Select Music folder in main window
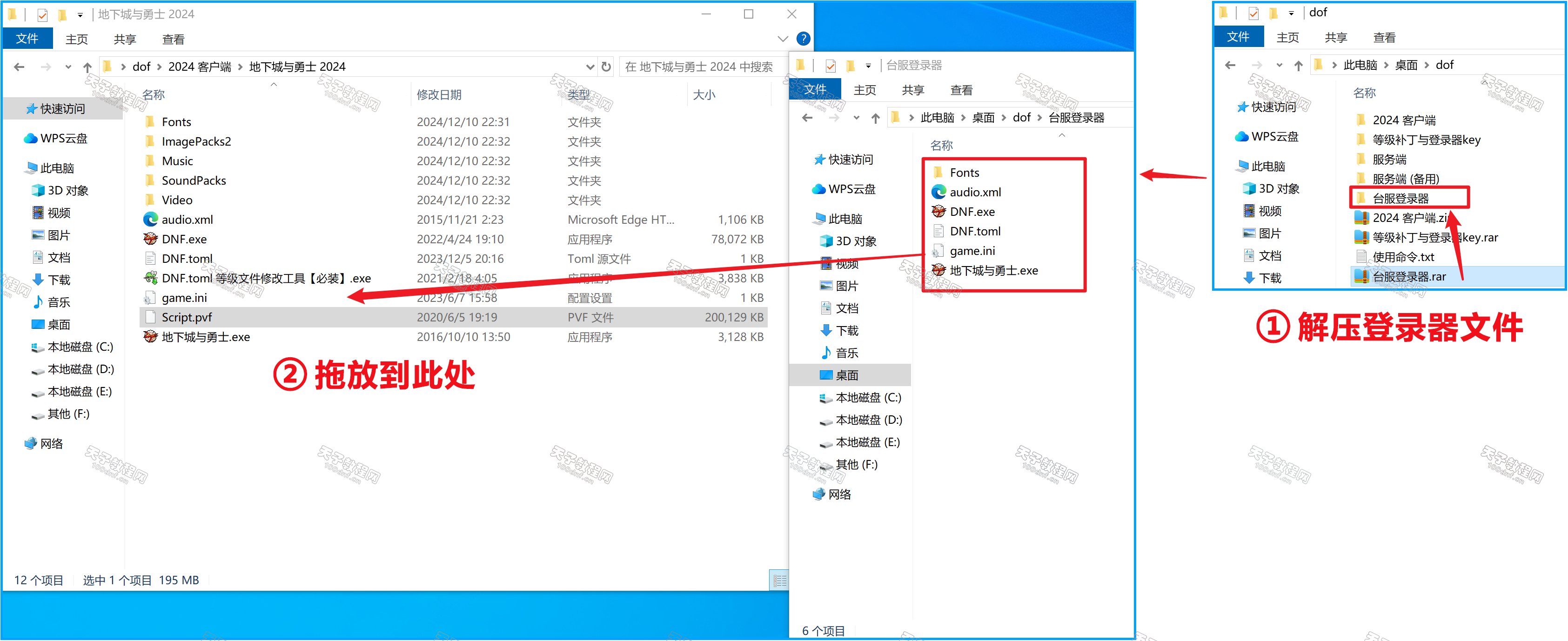 pos(177,161)
